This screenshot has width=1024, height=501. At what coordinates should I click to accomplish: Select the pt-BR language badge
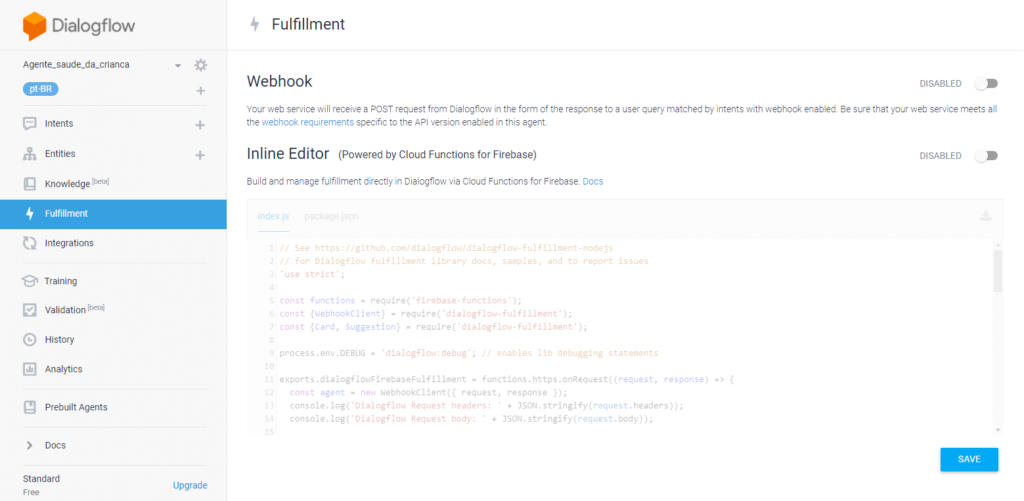pos(41,90)
